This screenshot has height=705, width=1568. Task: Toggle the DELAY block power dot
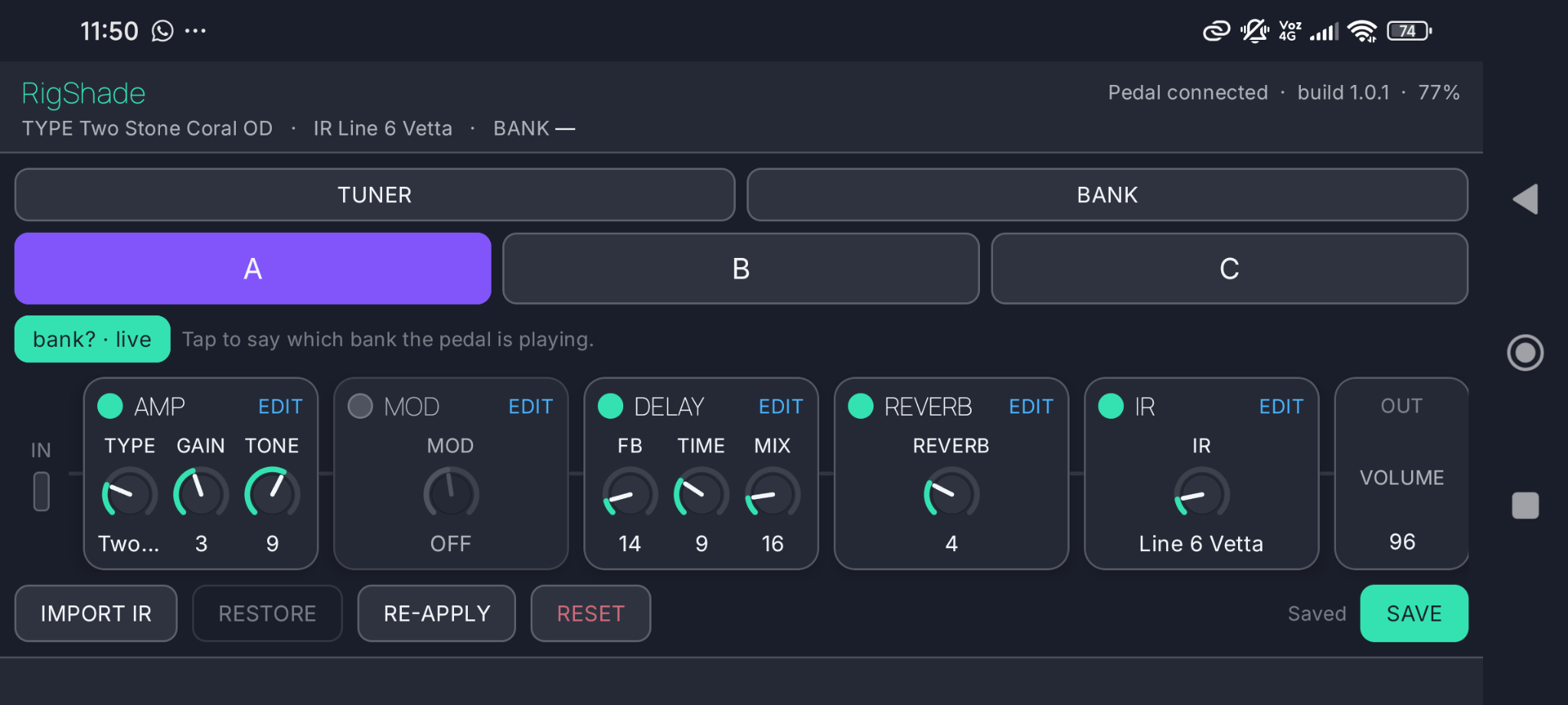point(610,406)
